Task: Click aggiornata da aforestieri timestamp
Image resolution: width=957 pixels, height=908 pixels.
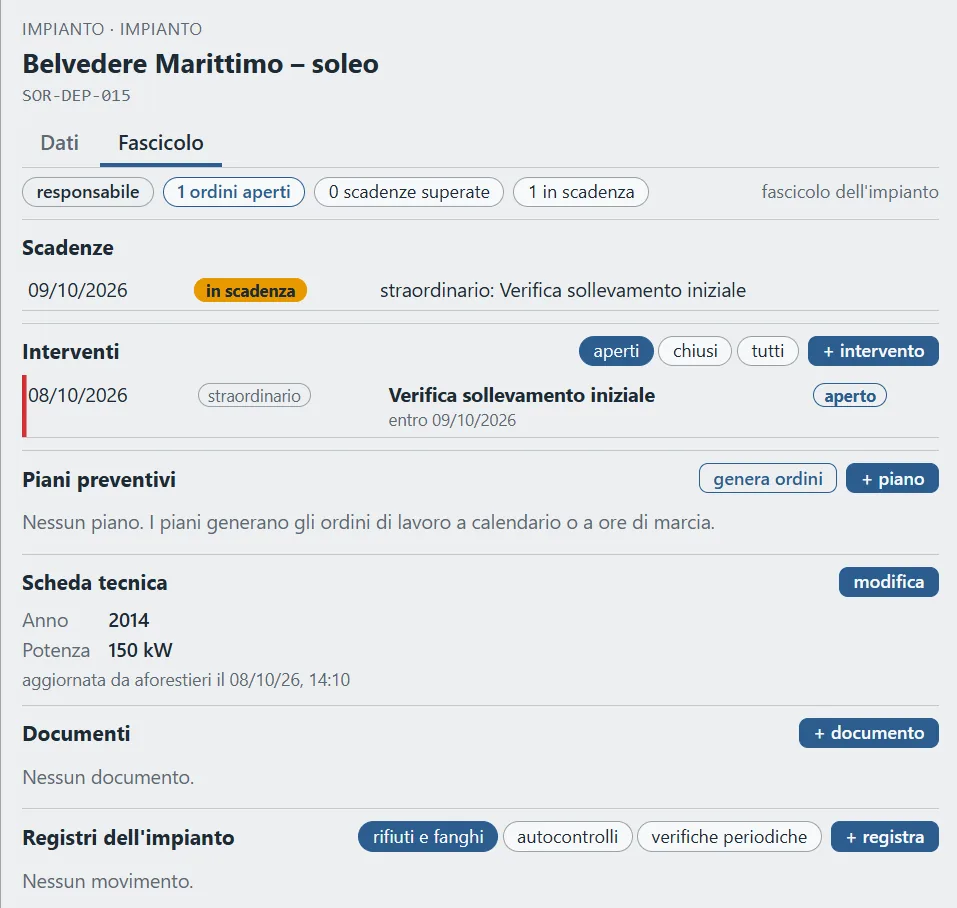Action: point(186,680)
